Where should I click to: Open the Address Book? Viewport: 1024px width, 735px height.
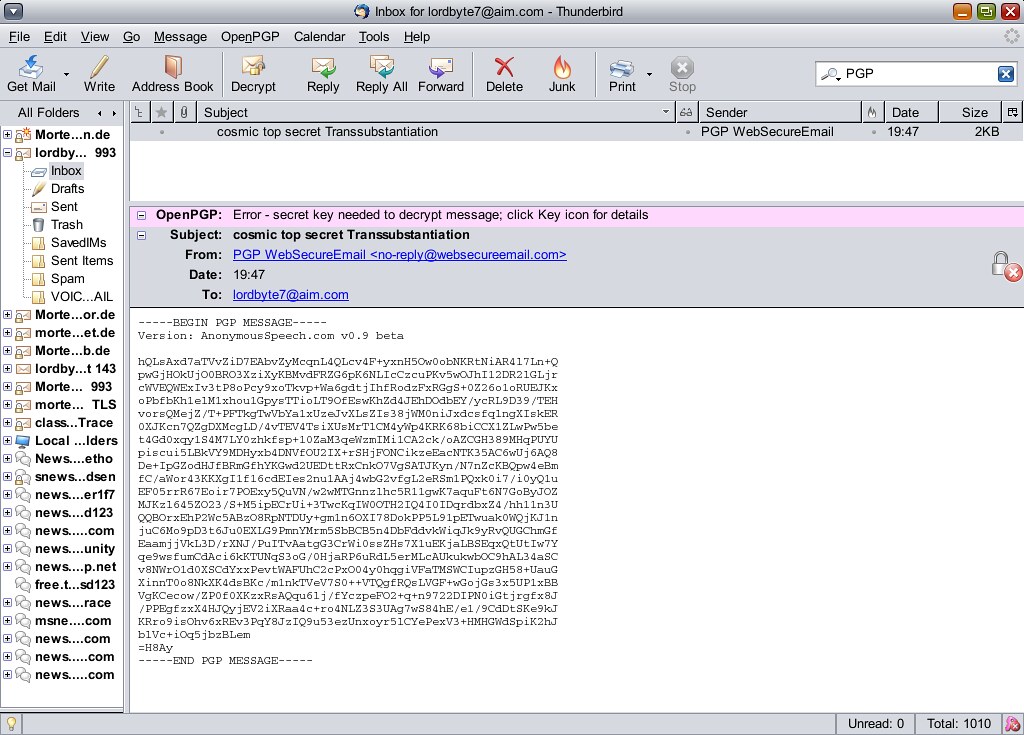[172, 74]
